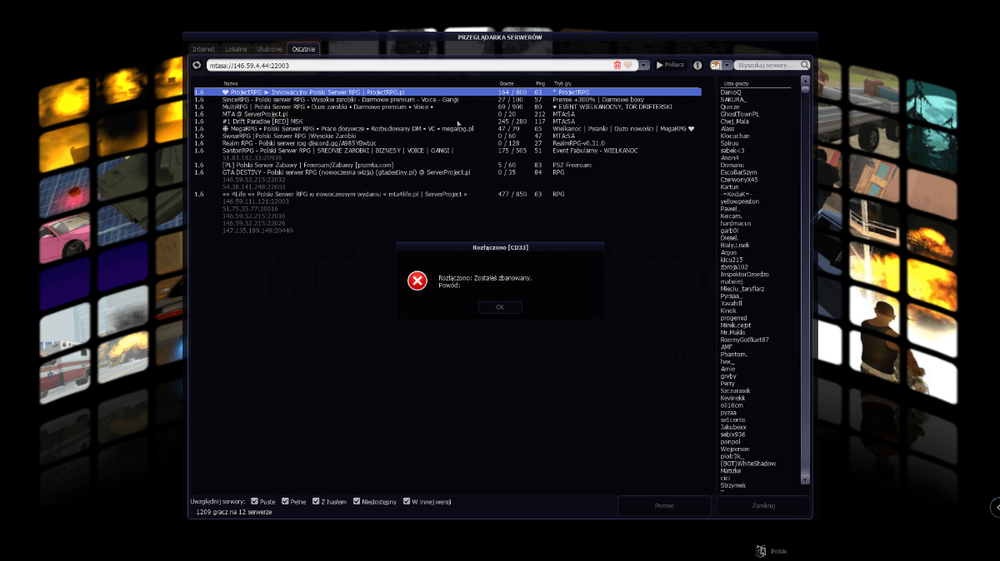
Task: Click the player list scrollbar down arrow
Action: click(x=805, y=479)
